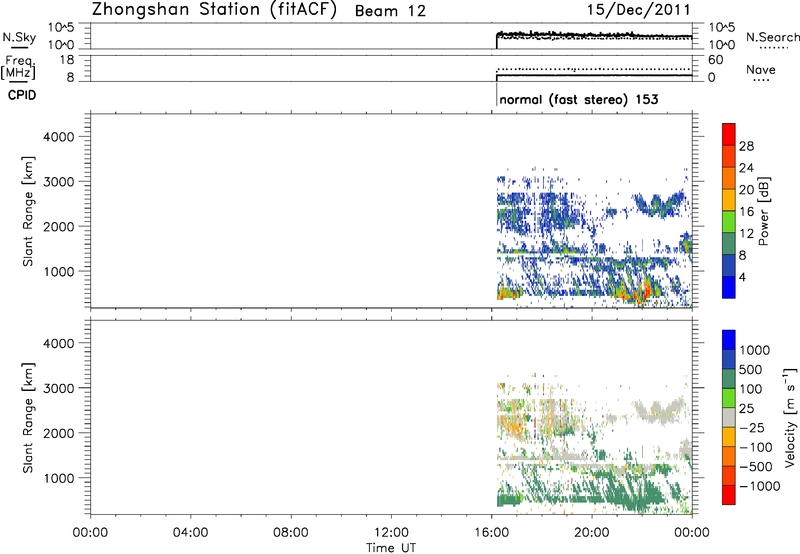
Task: Click the 'Power [dB]' color bar label
Action: tap(763, 211)
